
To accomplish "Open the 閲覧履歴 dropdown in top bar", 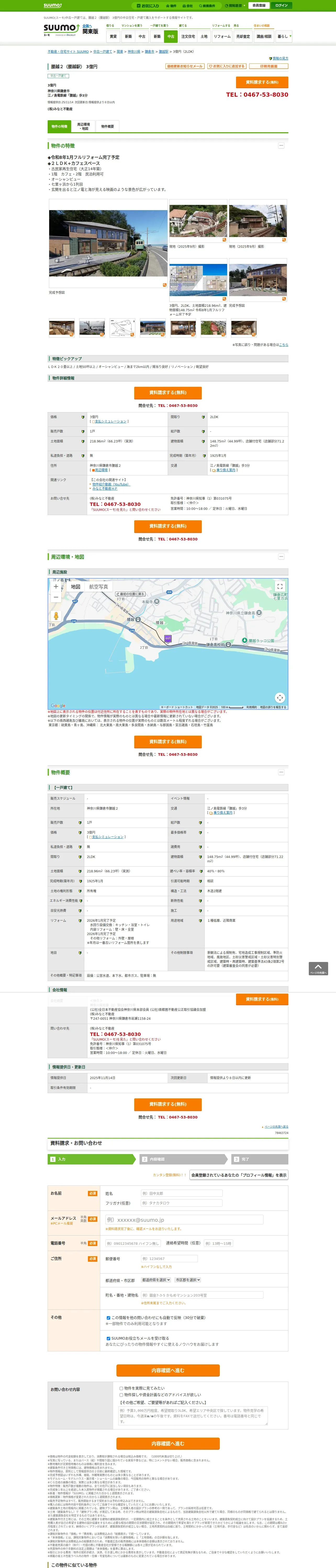I will pos(235,5).
